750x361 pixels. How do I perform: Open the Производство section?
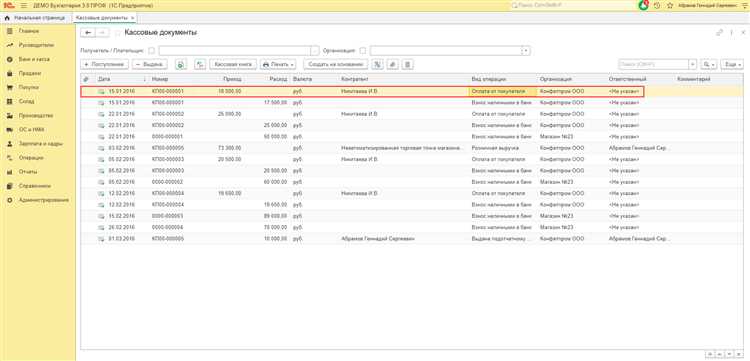(36, 116)
